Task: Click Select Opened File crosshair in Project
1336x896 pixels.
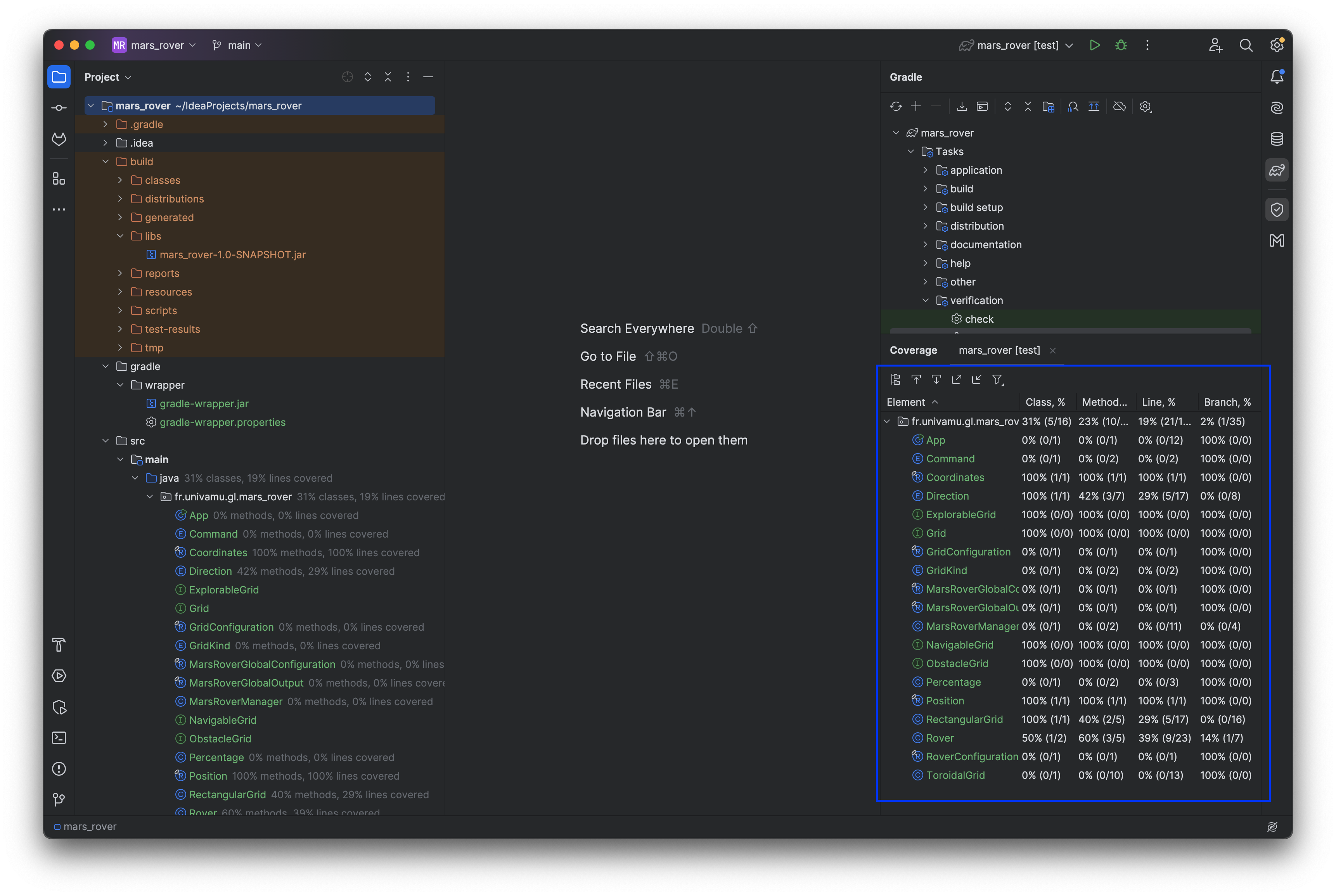Action: click(348, 77)
